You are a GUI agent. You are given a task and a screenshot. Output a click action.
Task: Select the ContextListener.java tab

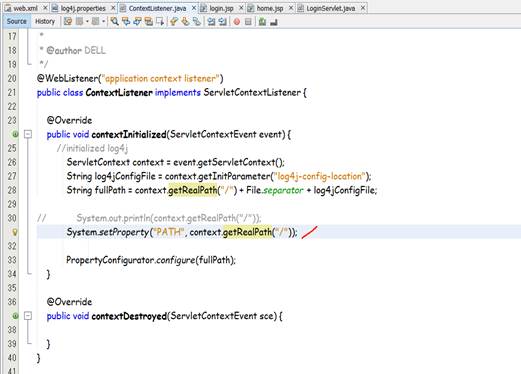point(157,8)
